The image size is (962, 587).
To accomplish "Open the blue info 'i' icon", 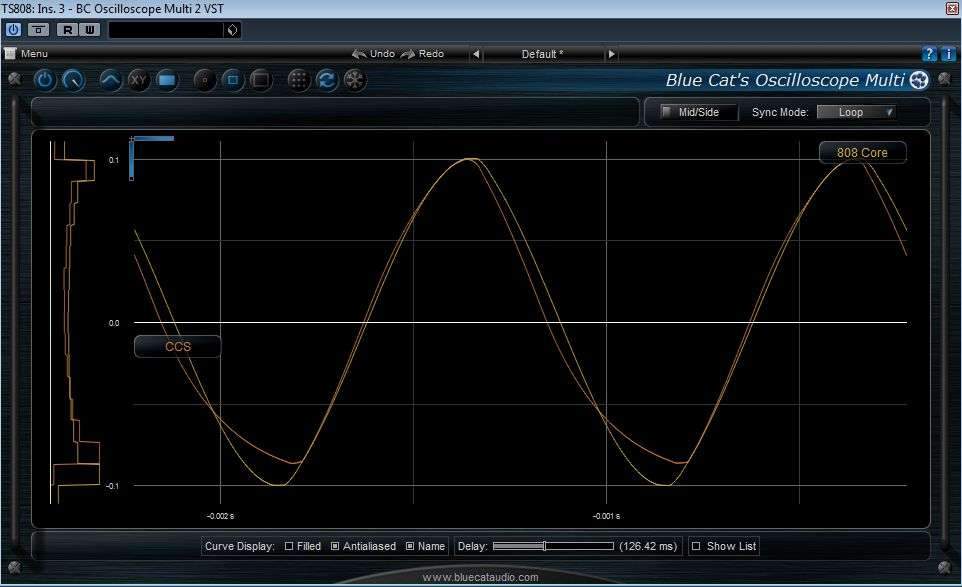I will point(948,54).
